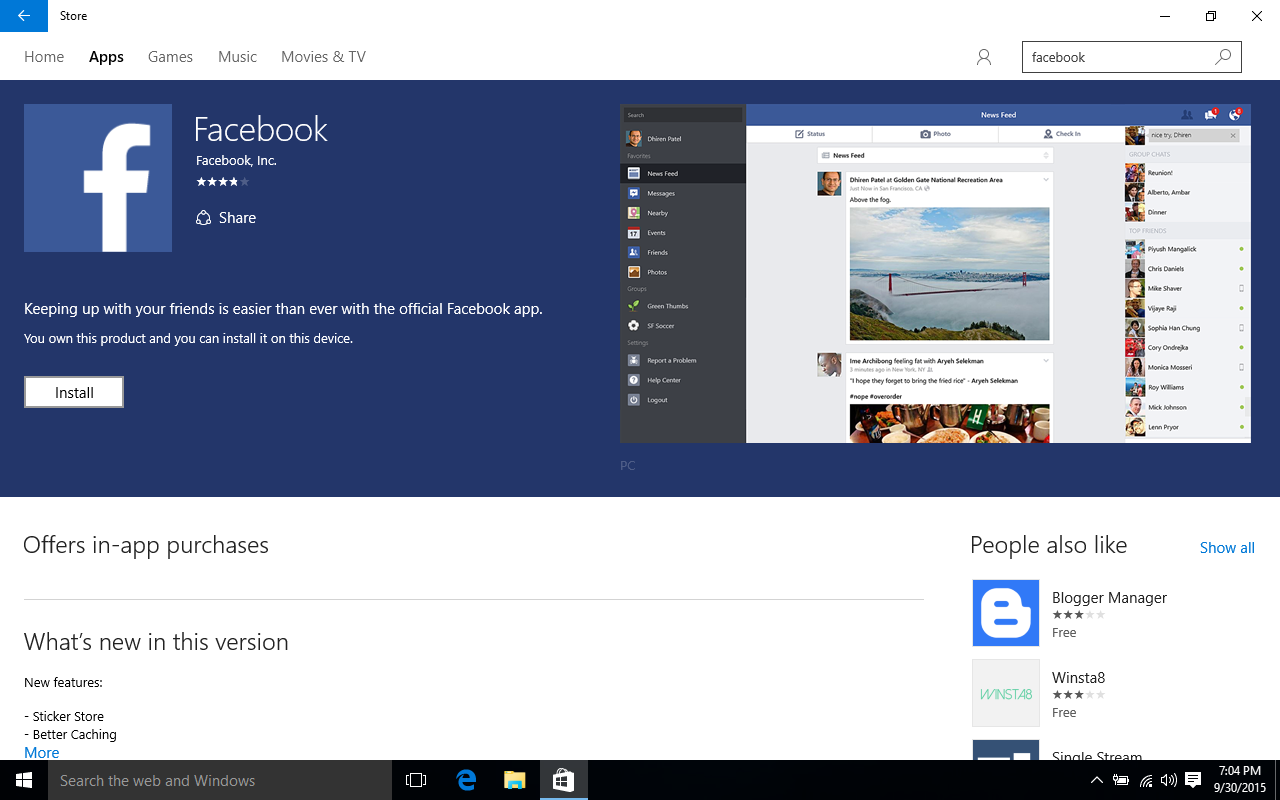Open the Movies & TV tab
This screenshot has height=800, width=1280.
tap(323, 57)
